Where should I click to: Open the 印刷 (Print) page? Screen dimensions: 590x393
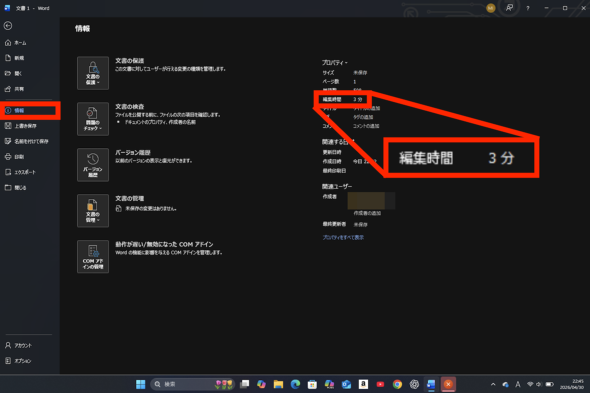click(x=14, y=157)
